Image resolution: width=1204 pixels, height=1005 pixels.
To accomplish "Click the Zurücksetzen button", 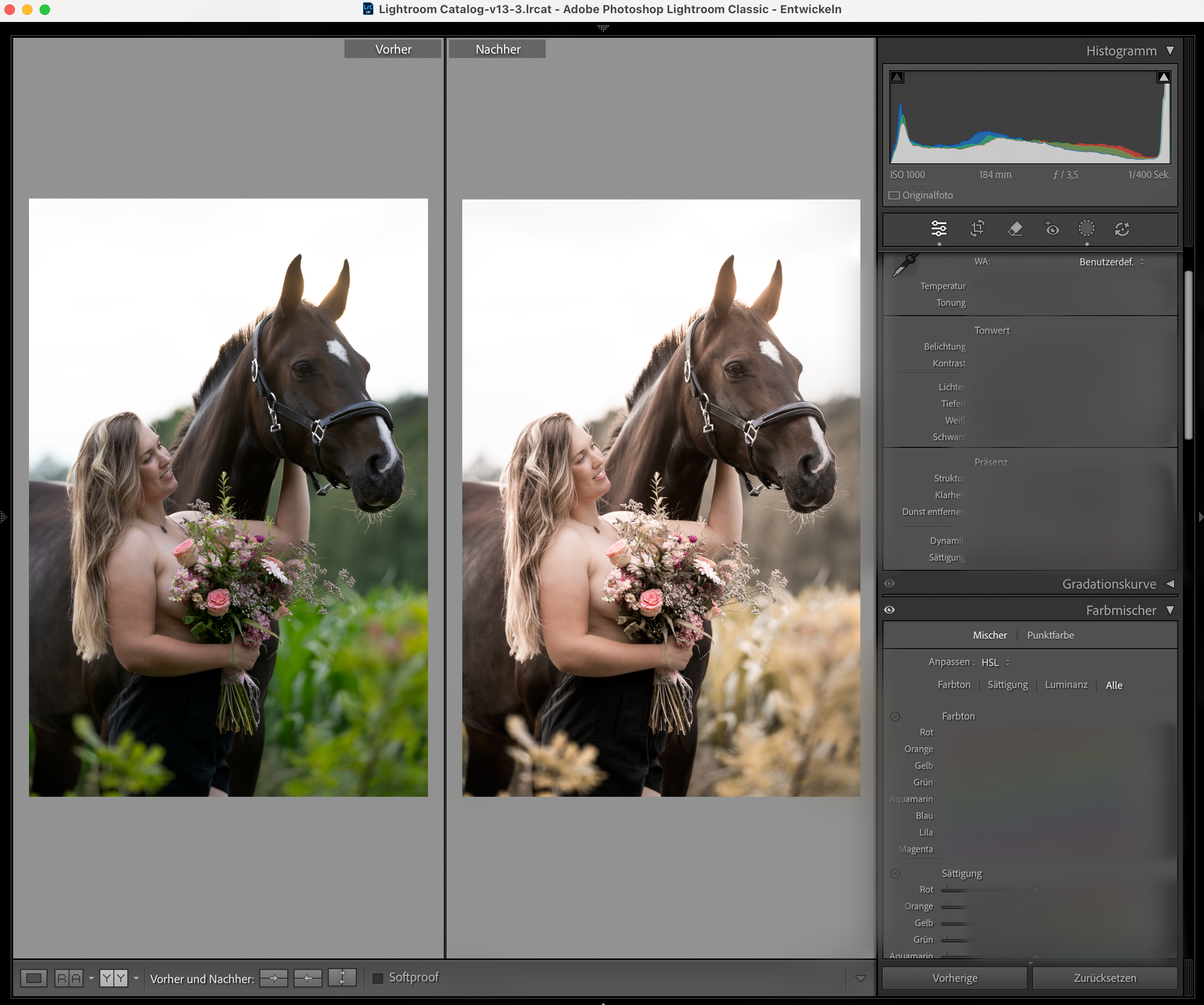I will [x=1105, y=978].
